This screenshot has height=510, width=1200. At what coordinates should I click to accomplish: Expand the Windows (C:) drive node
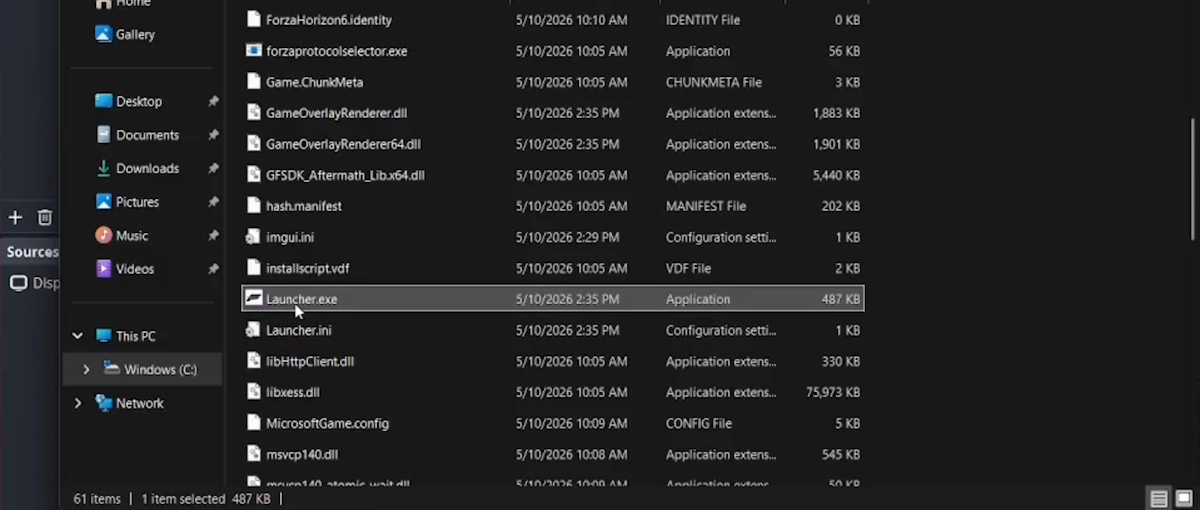tap(86, 369)
